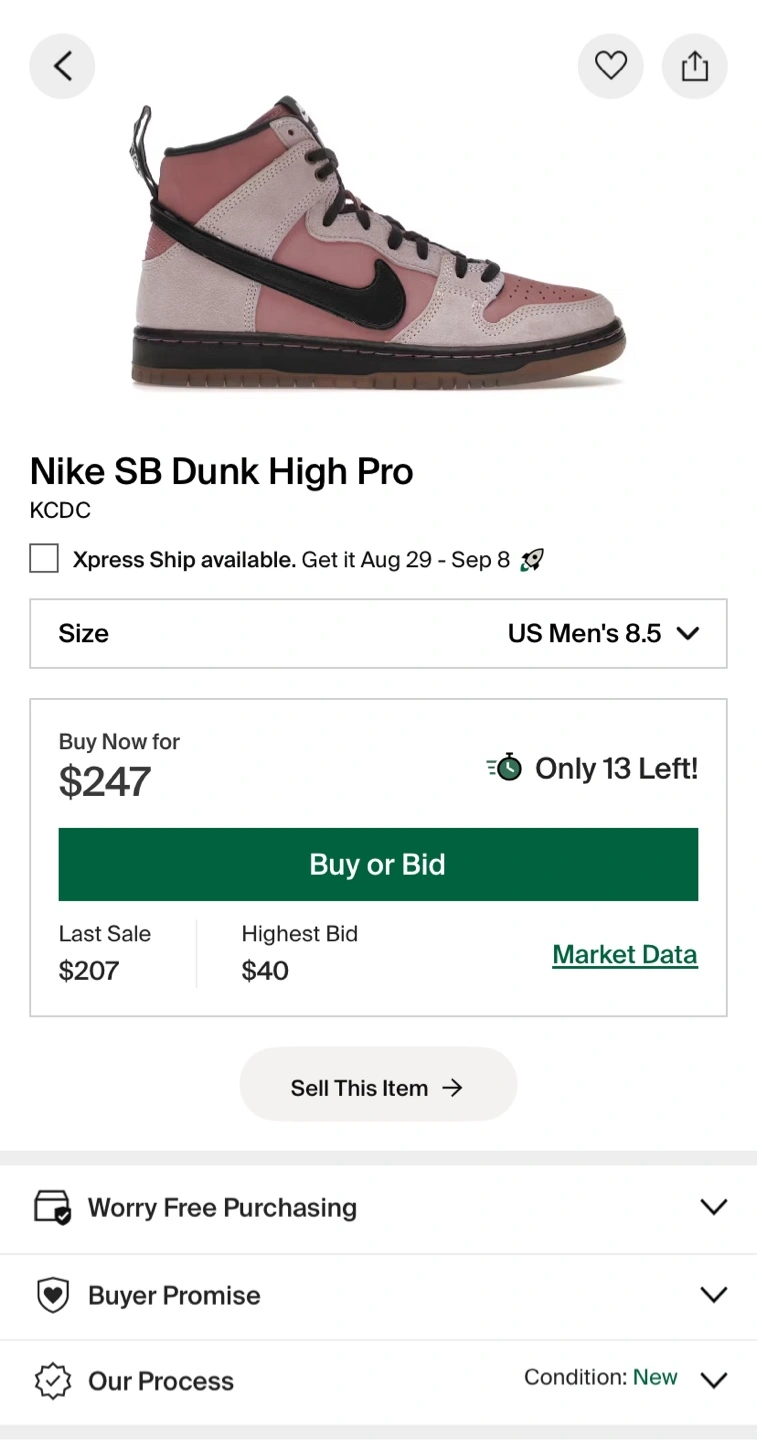The image size is (757, 1440).
Task: Favorite this sneaker with the heart icon
Action: click(610, 67)
